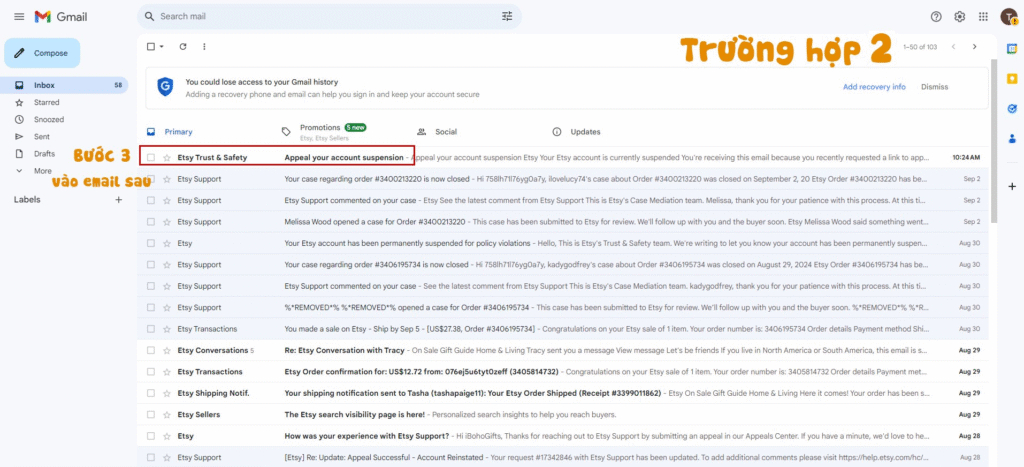Refresh the inbox with the reload icon

183,47
